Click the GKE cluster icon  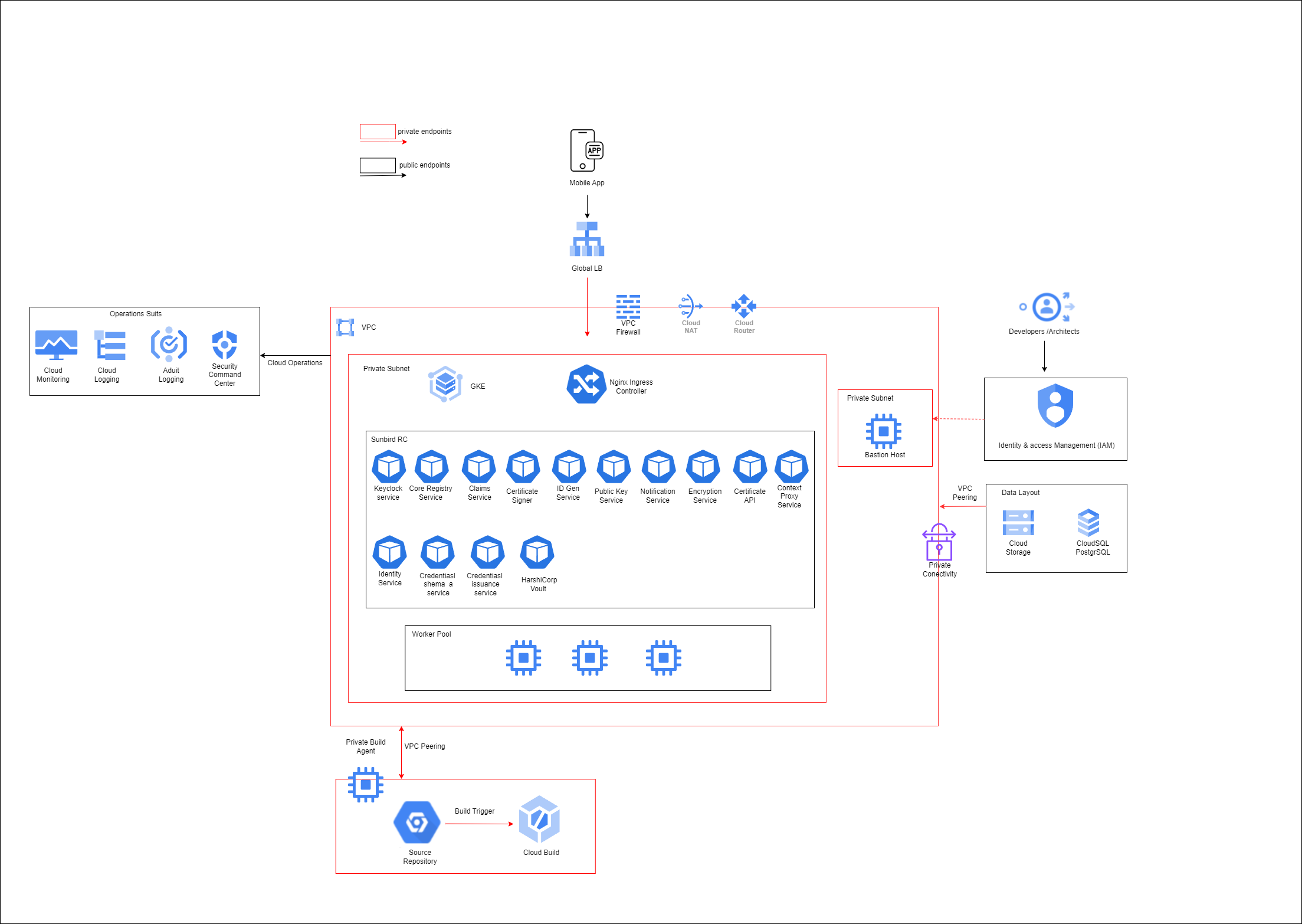(x=445, y=384)
